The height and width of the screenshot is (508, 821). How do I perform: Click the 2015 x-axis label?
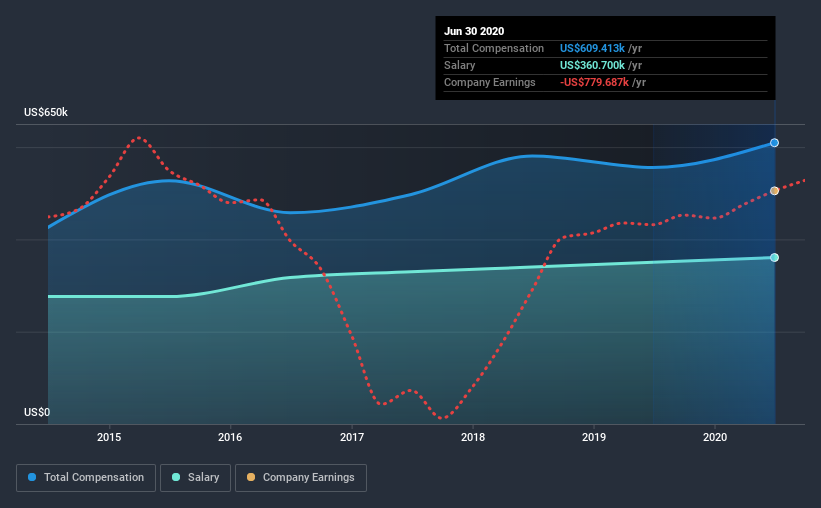(109, 437)
